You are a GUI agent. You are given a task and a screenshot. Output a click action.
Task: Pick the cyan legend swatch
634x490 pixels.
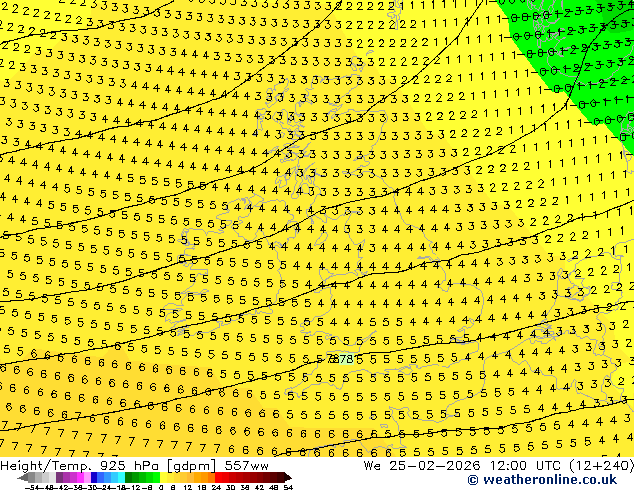pos(121,478)
